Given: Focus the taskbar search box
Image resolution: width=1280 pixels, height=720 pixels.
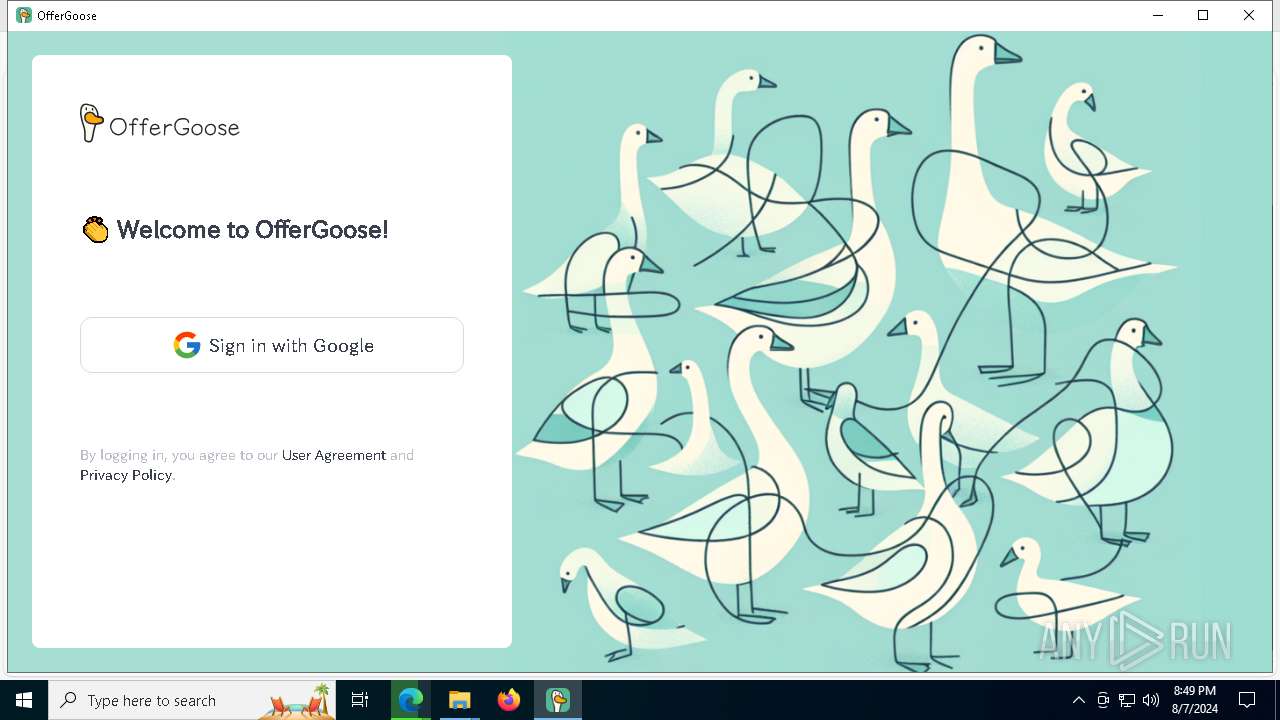Looking at the screenshot, I should tap(193, 700).
